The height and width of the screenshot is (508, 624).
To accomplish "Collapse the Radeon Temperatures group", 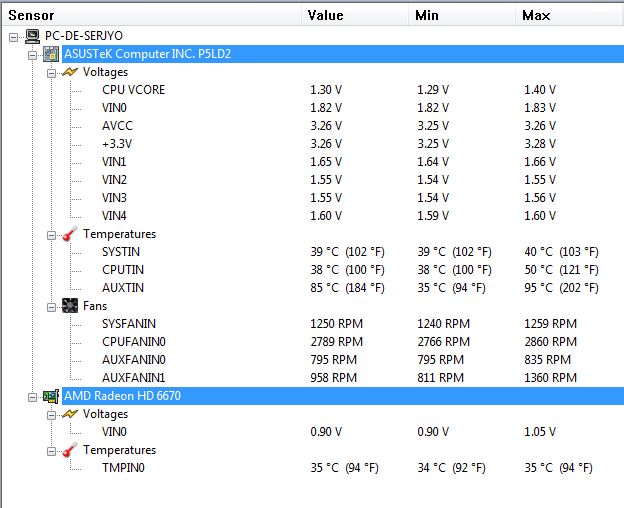I will coord(51,452).
